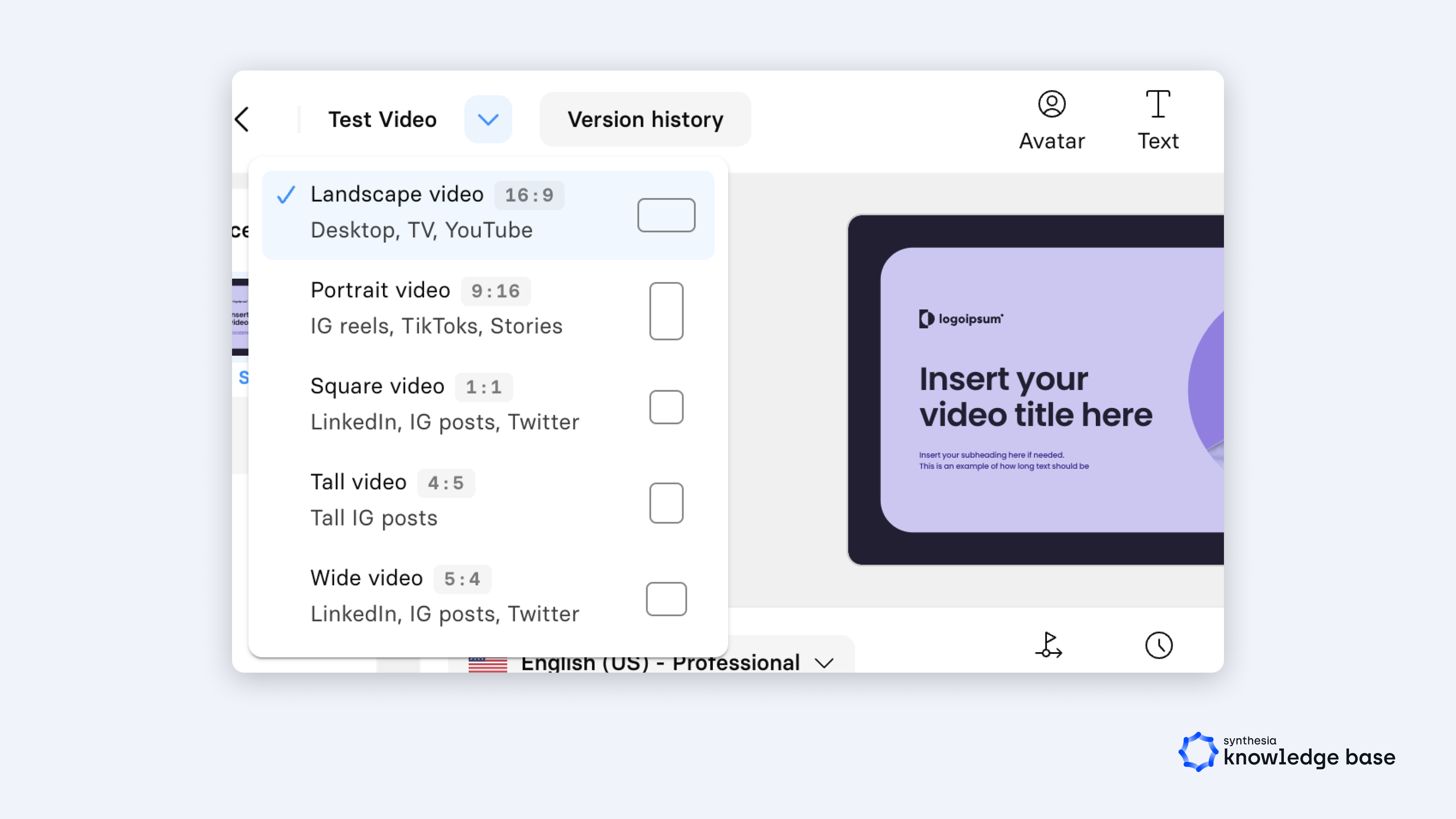Open the Avatar tool
Image resolution: width=1456 pixels, height=819 pixels.
(x=1051, y=120)
